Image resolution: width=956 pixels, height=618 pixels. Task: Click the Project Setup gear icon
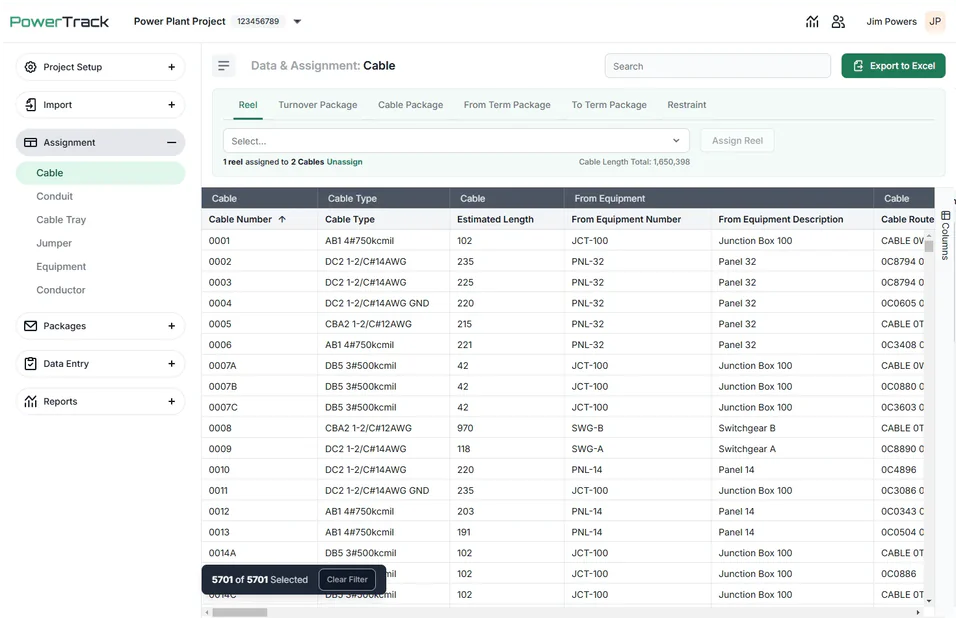30,67
